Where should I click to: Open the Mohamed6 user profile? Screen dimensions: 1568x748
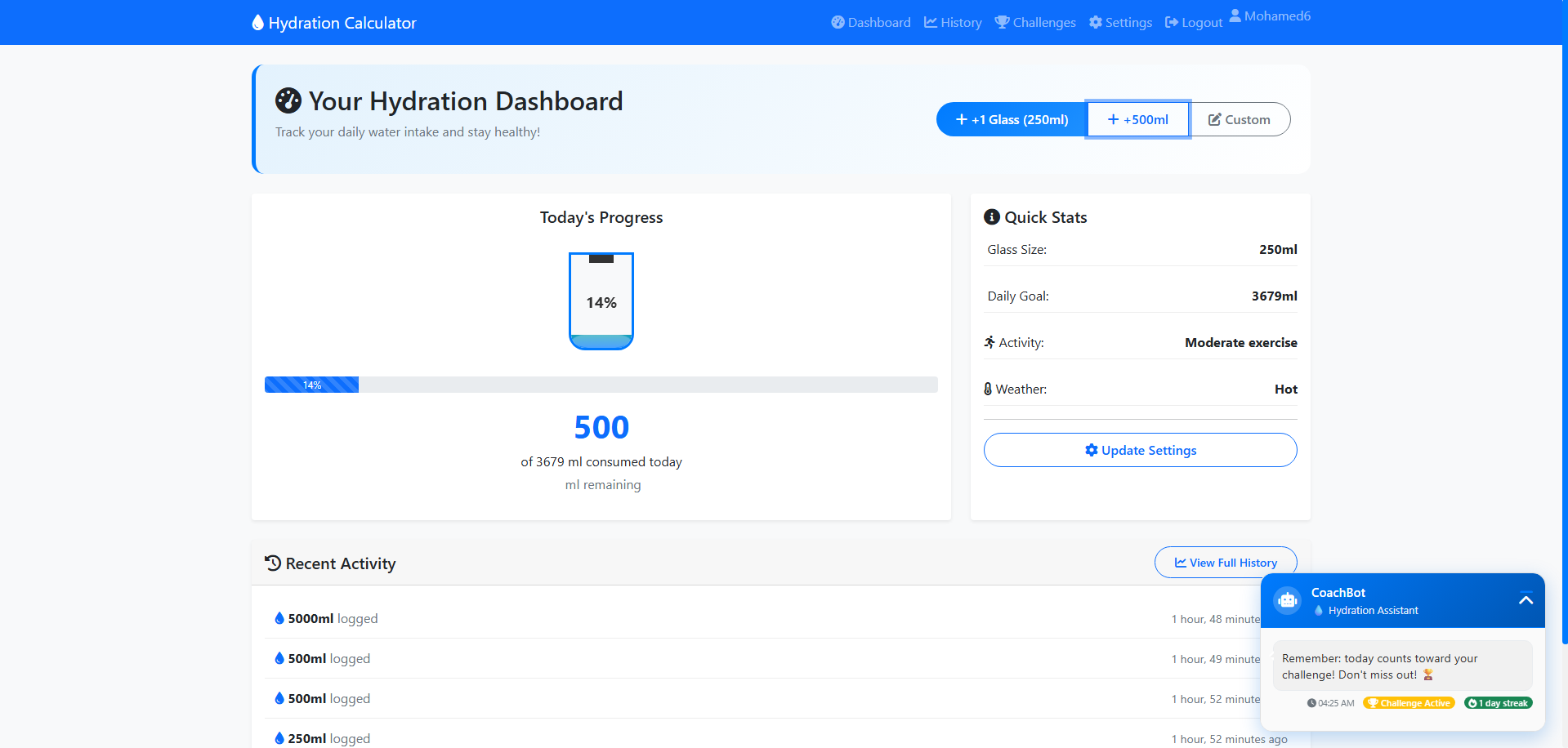pyautogui.click(x=1270, y=16)
